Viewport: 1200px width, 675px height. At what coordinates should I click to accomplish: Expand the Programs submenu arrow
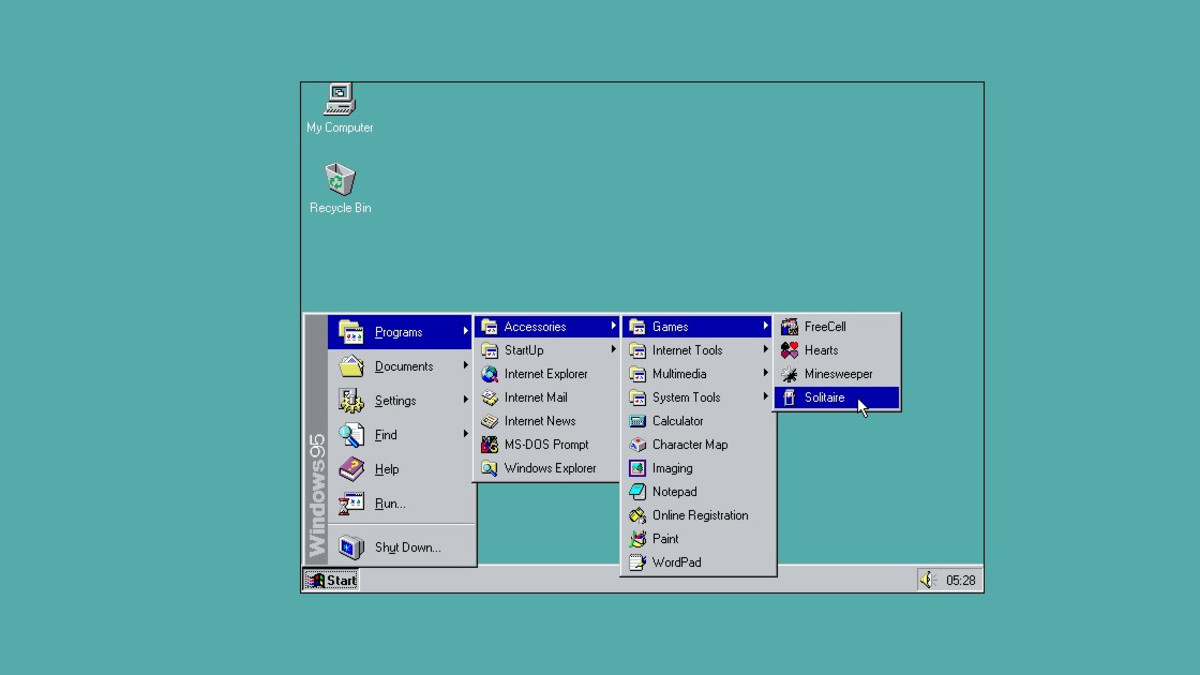pyautogui.click(x=465, y=332)
